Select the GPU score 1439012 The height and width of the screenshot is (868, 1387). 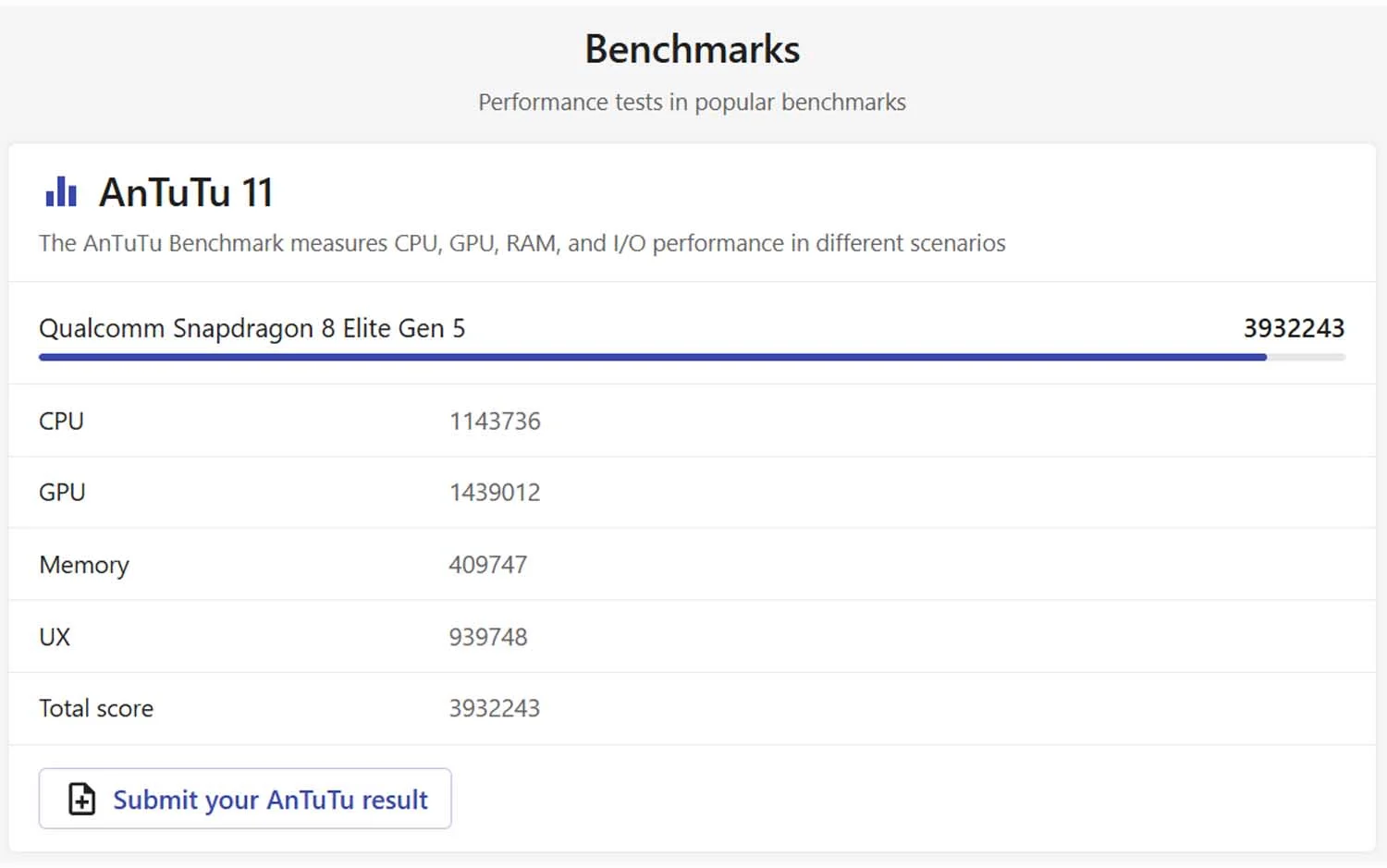(x=495, y=492)
